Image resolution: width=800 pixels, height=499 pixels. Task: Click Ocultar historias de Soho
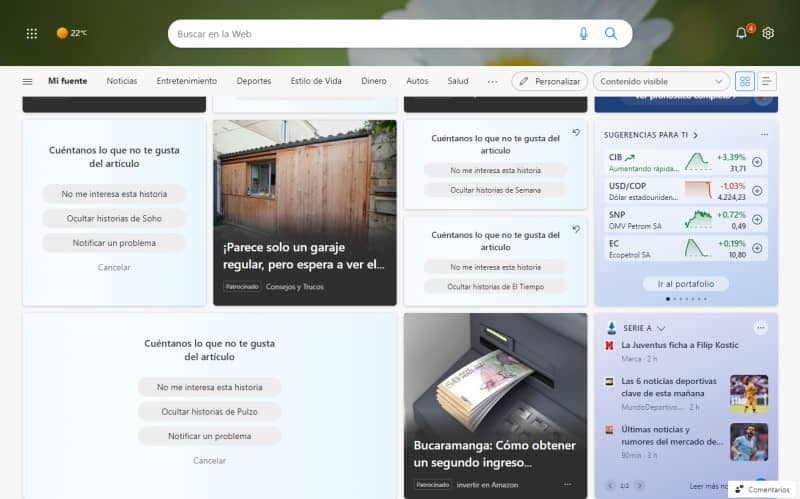(114, 218)
